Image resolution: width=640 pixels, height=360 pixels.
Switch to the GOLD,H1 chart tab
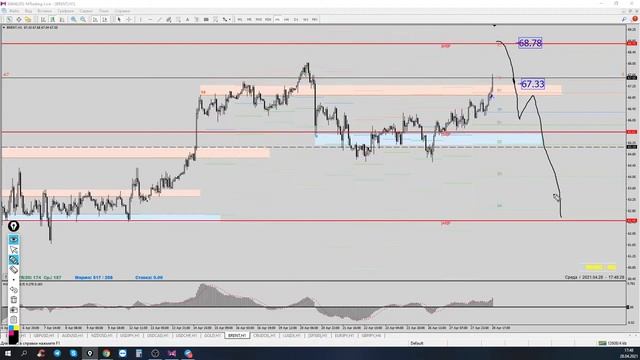(212, 336)
